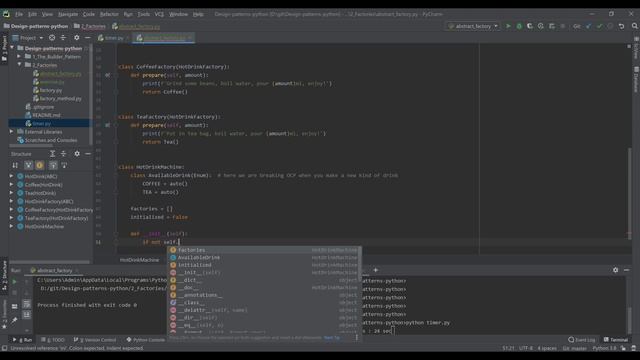Start debugging with the green bug icon

point(519,26)
